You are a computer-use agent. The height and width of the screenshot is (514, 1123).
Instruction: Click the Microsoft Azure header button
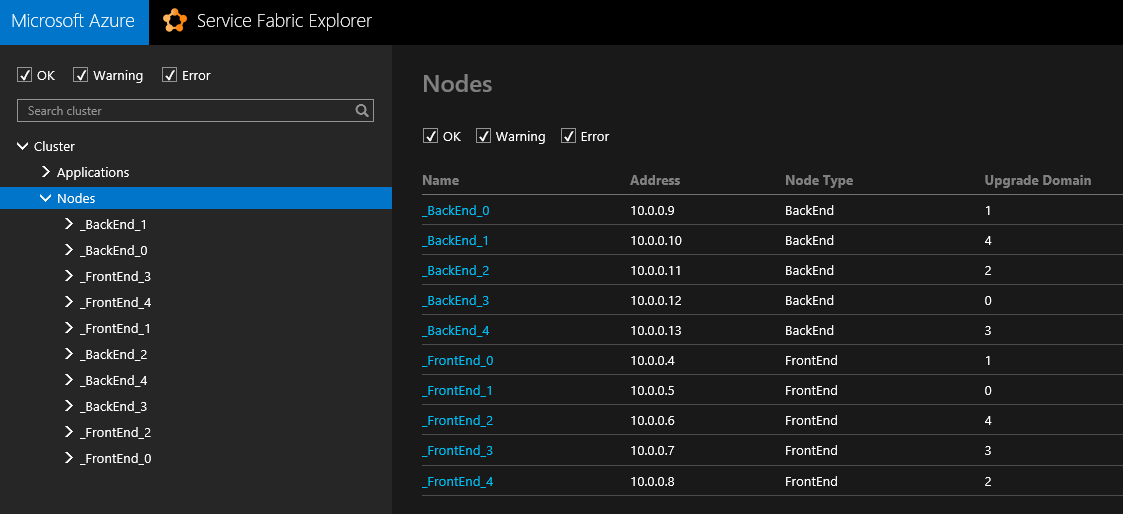point(73,21)
